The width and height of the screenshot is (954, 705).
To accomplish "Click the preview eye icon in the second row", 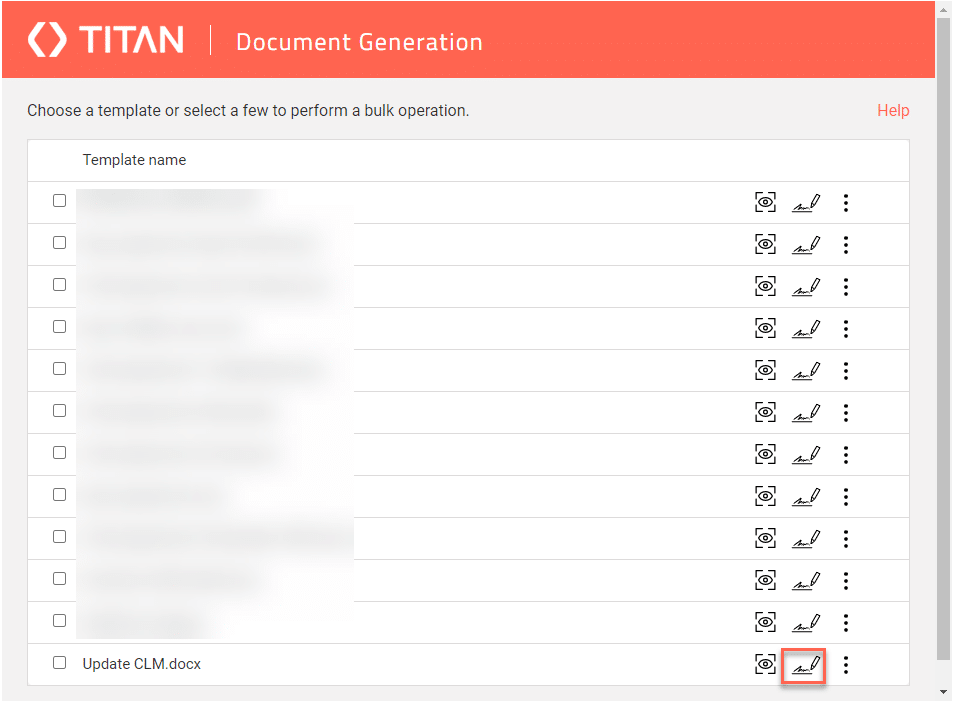I will [765, 245].
